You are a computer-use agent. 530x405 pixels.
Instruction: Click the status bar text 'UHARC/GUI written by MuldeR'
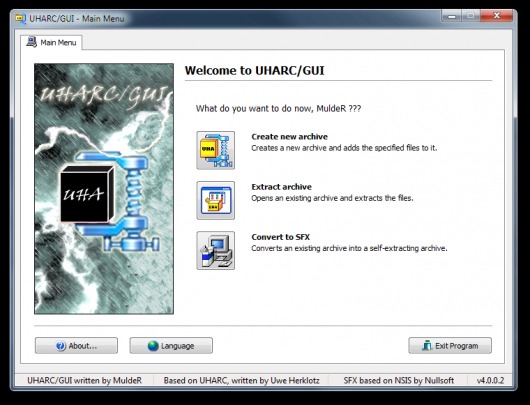[85, 380]
